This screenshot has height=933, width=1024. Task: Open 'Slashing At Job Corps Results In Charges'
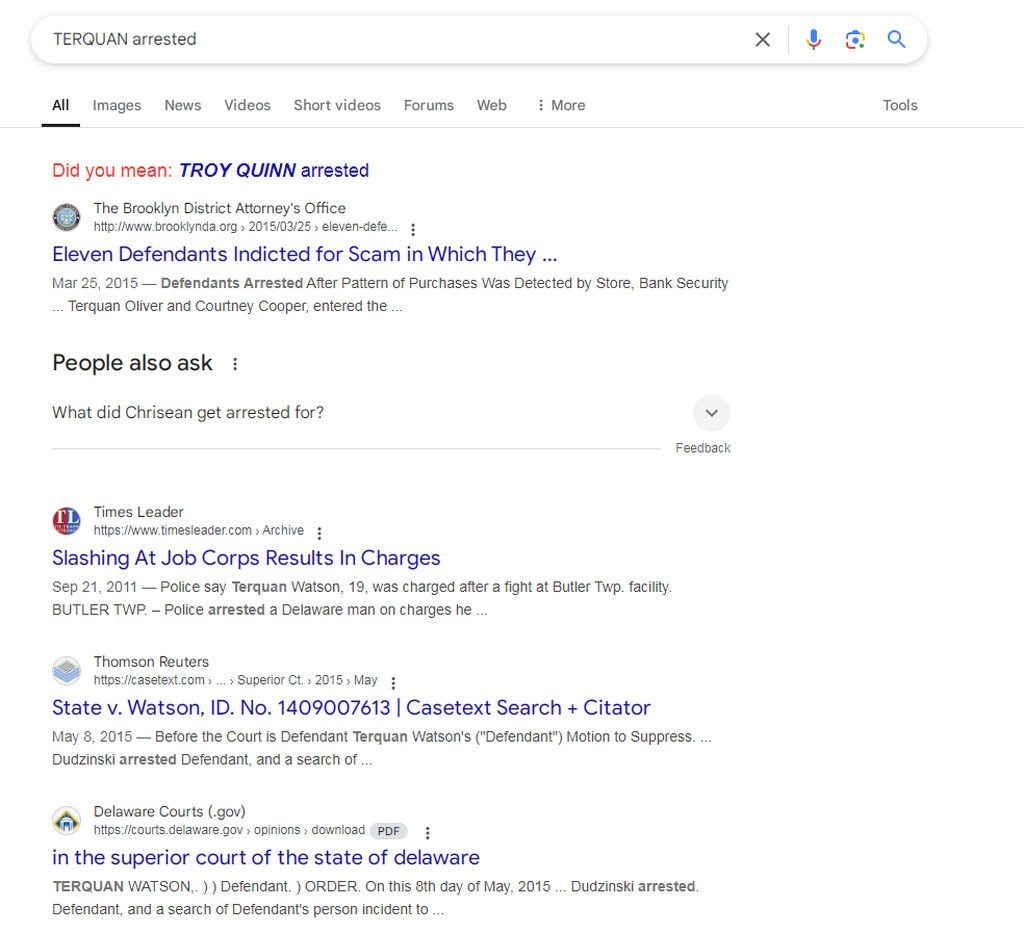click(x=246, y=558)
